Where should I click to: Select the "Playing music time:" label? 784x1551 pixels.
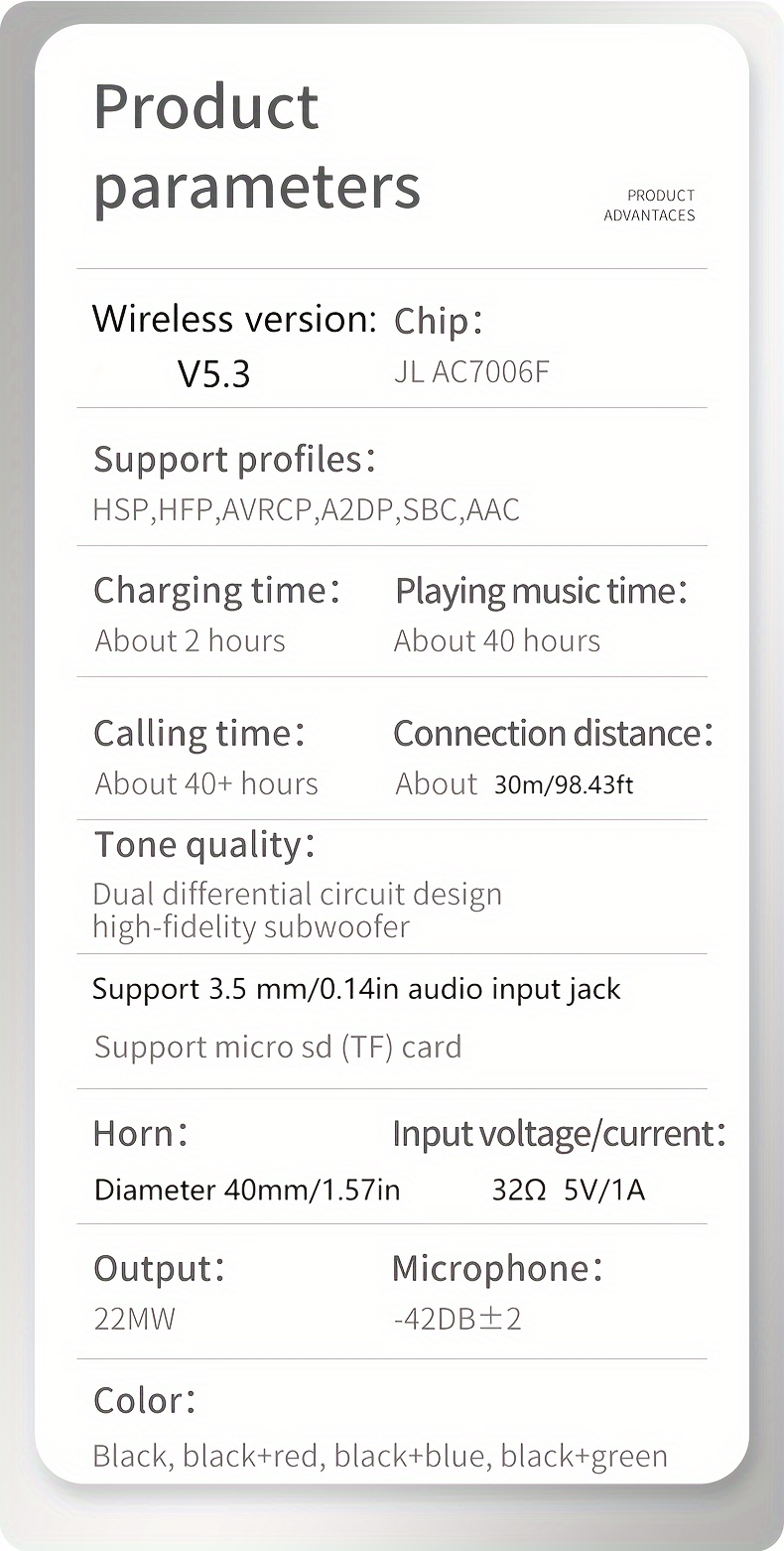pyautogui.click(x=541, y=591)
